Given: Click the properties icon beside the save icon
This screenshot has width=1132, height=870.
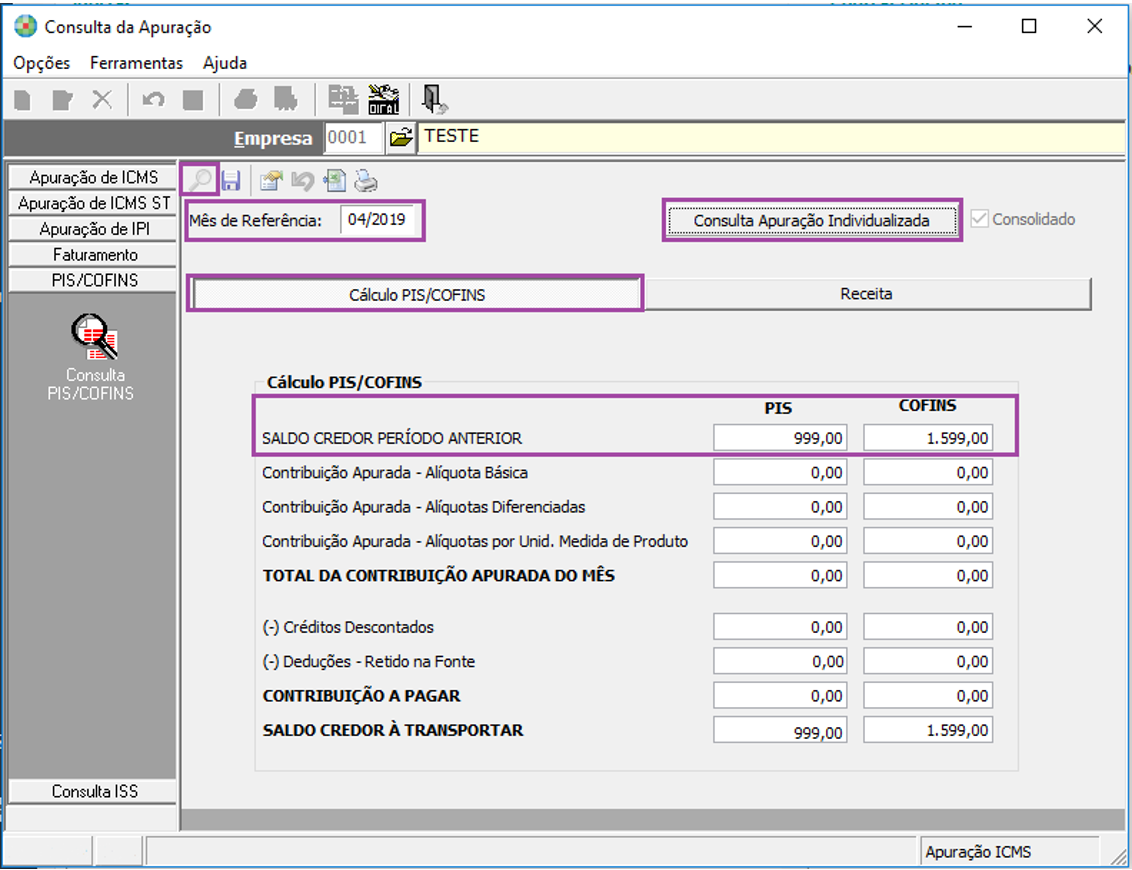Looking at the screenshot, I should pos(270,181).
